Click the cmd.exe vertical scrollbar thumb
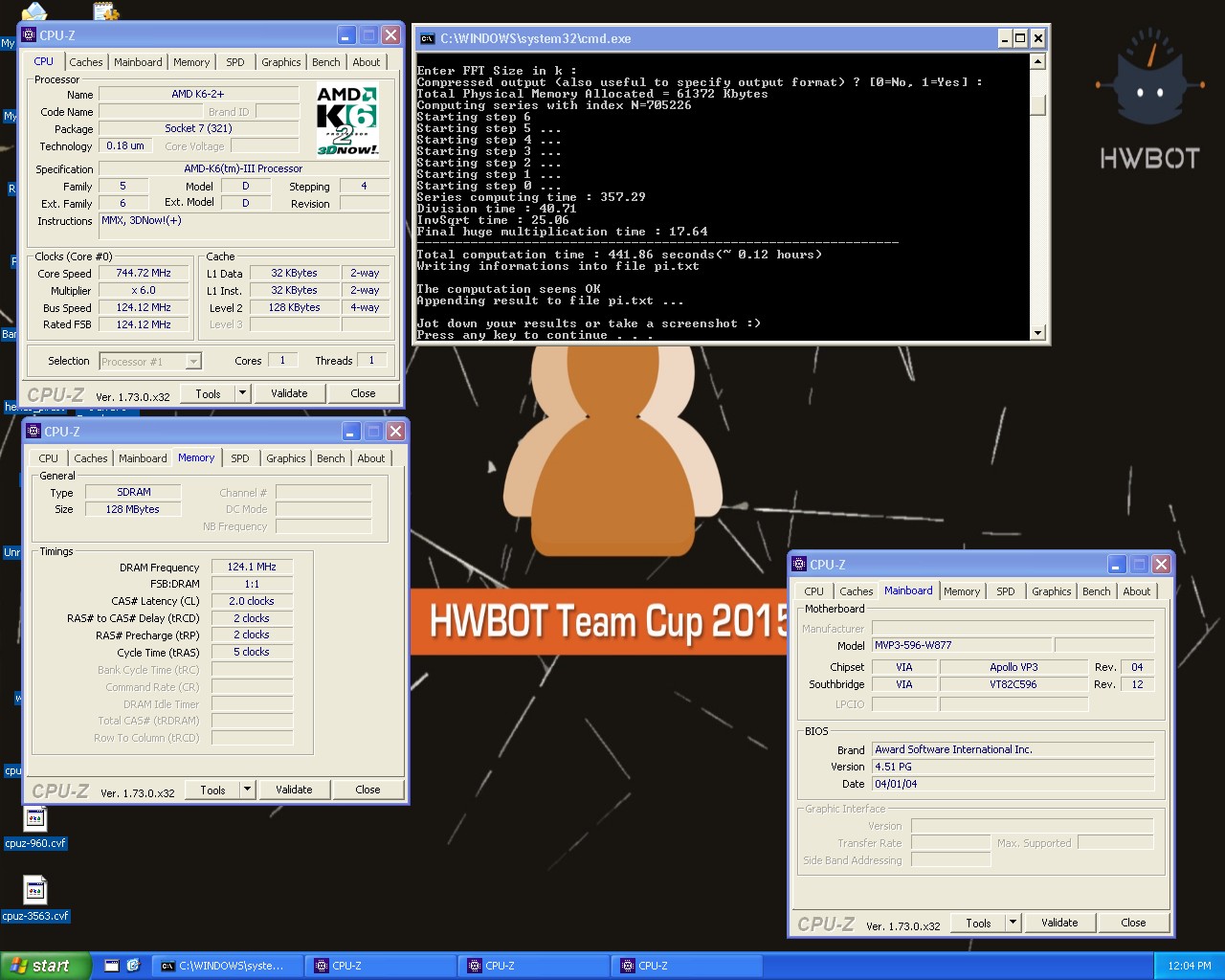1225x980 pixels. click(x=1037, y=103)
